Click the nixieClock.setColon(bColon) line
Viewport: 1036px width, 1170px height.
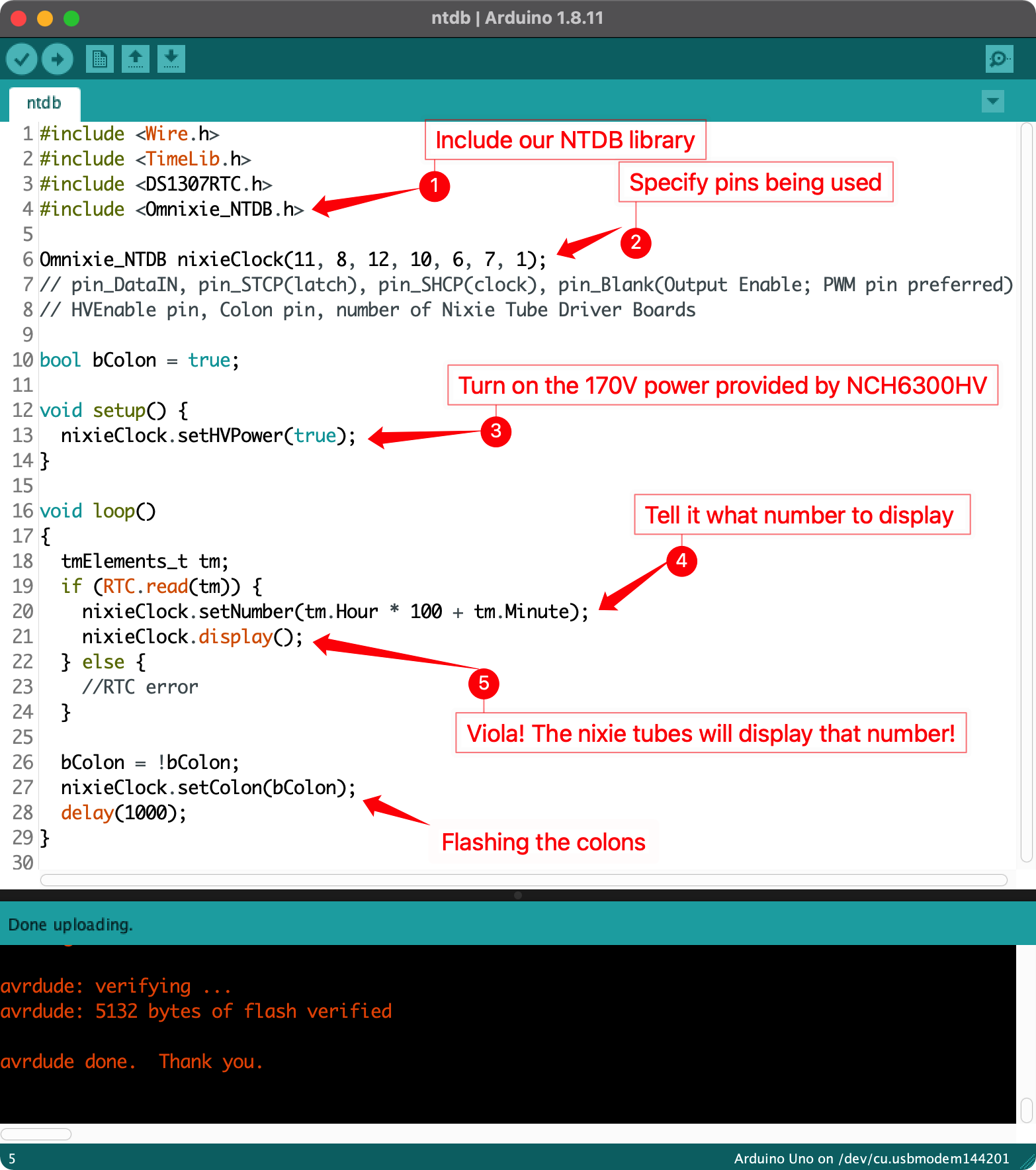(x=208, y=787)
